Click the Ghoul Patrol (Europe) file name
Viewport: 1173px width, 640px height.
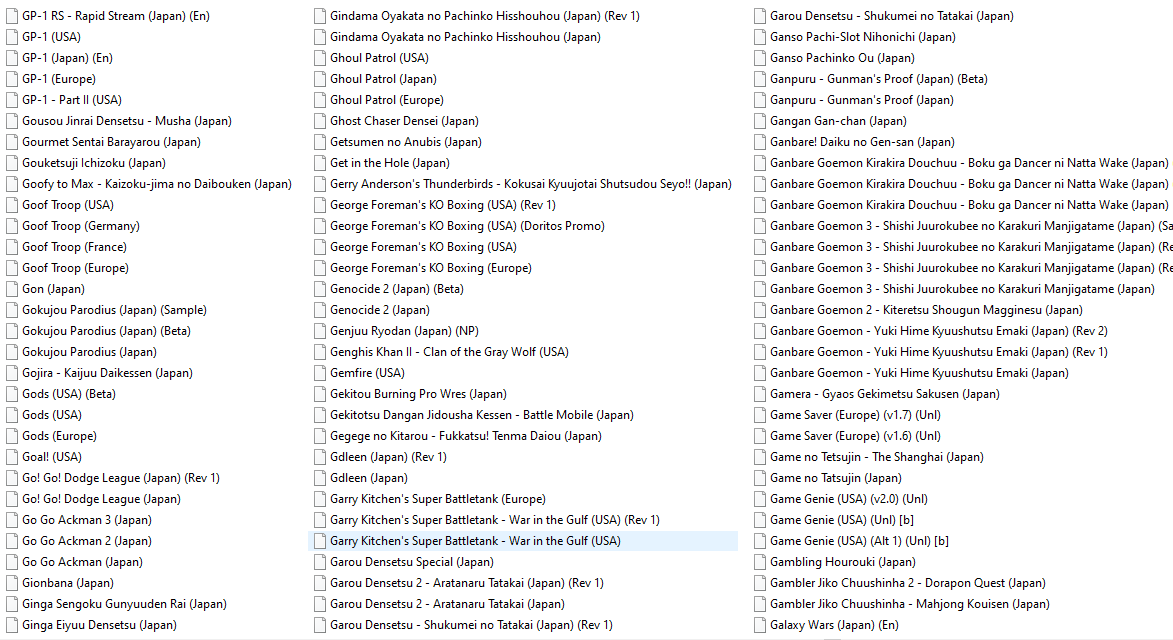click(x=387, y=99)
